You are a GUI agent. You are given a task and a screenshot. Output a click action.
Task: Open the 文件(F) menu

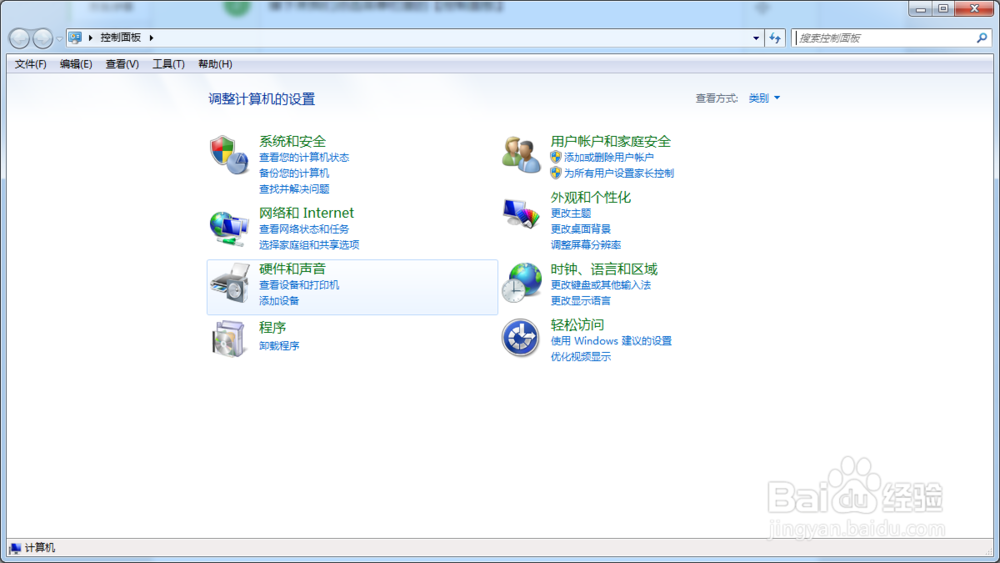coord(31,64)
